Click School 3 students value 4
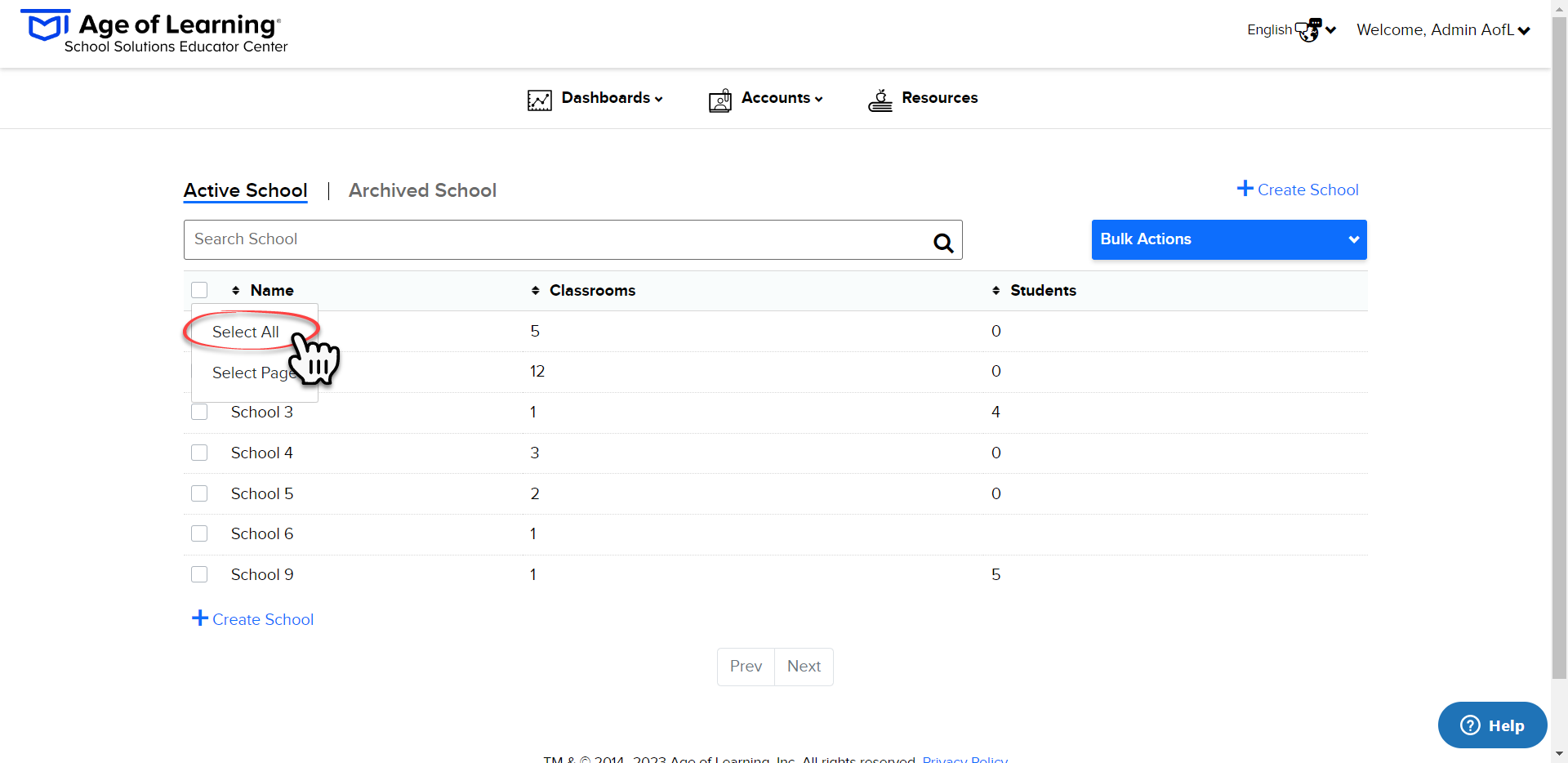1568x763 pixels. coord(996,412)
